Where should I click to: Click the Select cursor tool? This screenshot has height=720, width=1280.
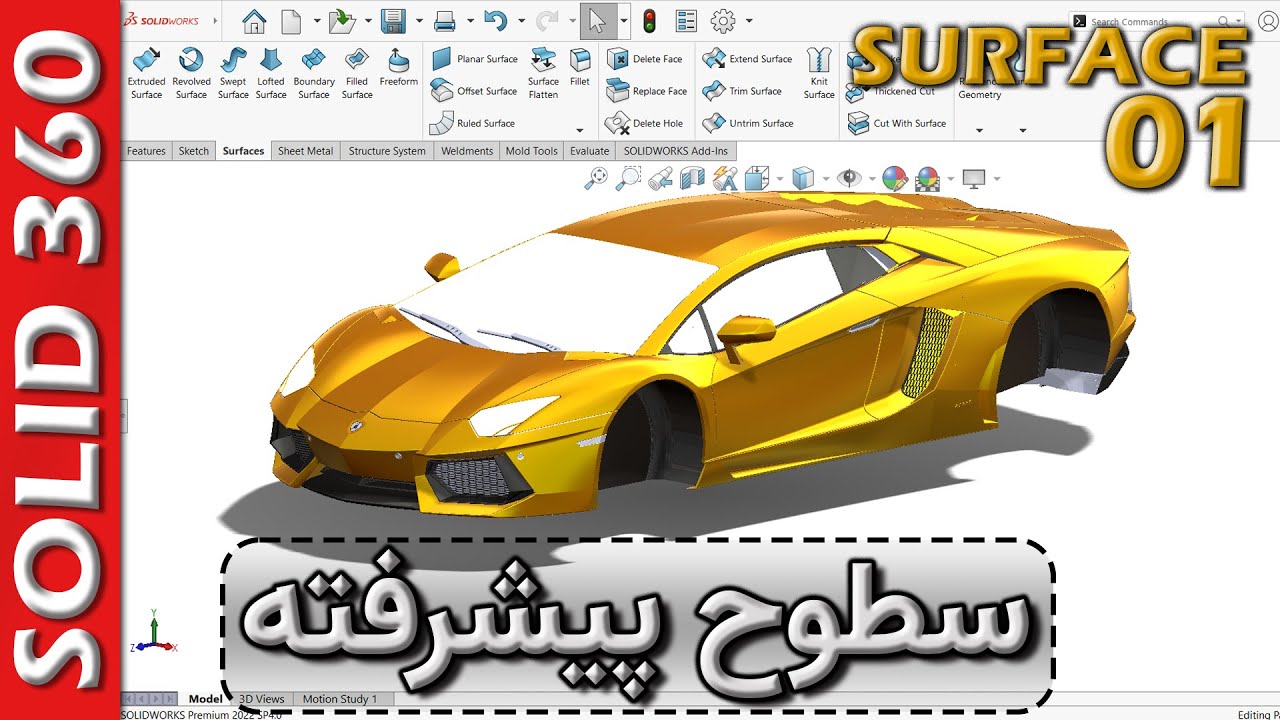(598, 20)
